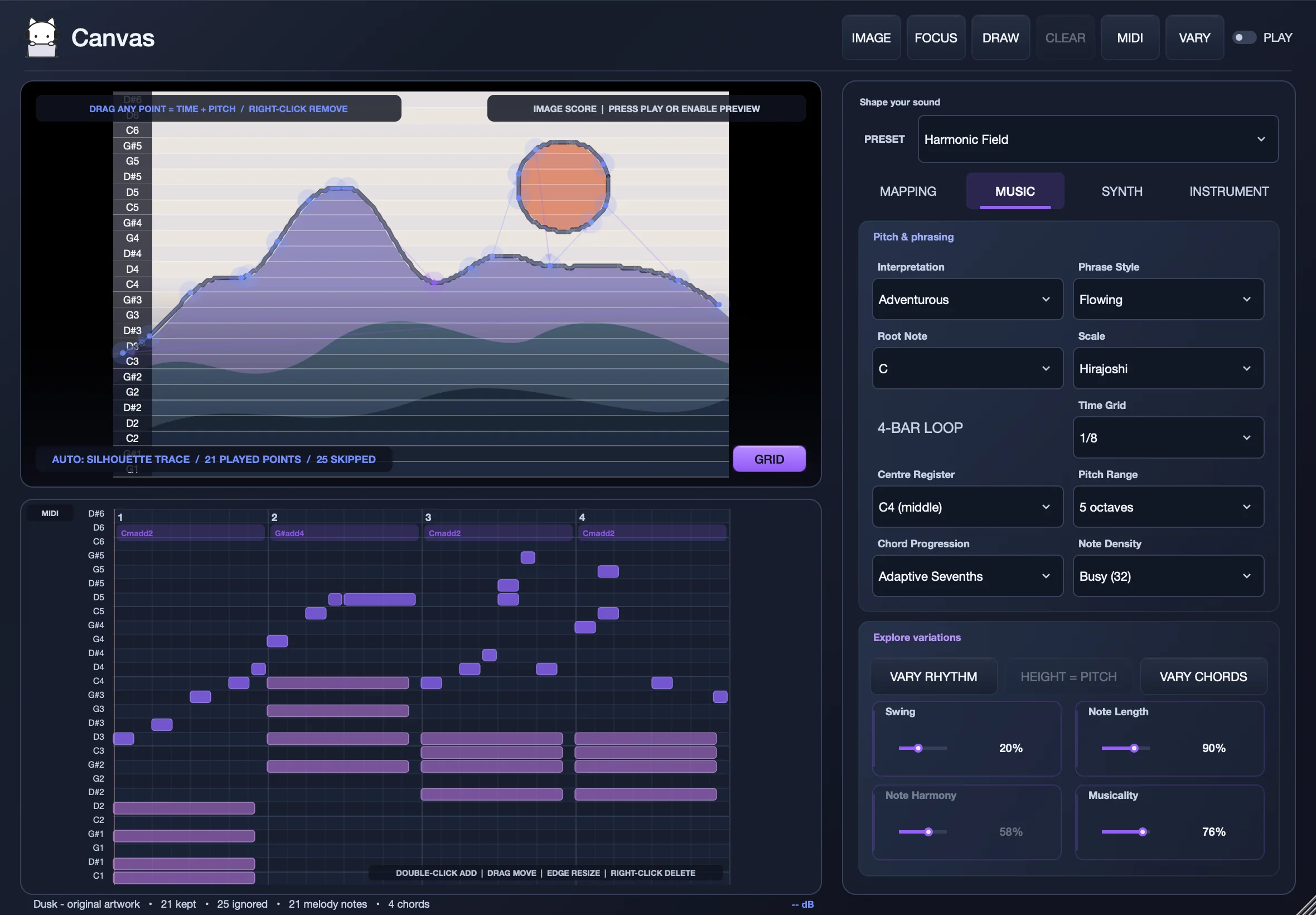
Task: Adjust the Swing slider
Action: point(922,748)
